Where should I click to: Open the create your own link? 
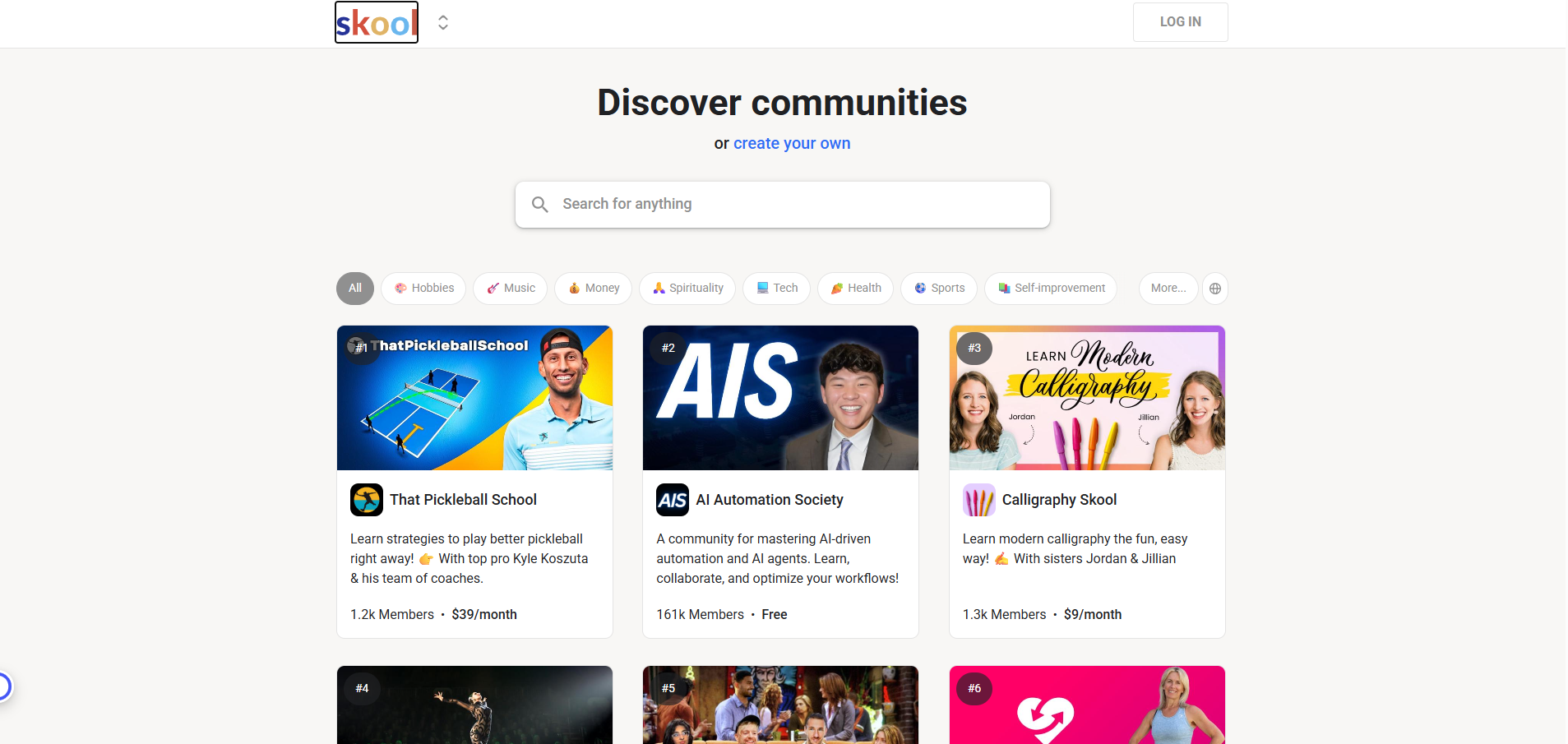point(792,143)
